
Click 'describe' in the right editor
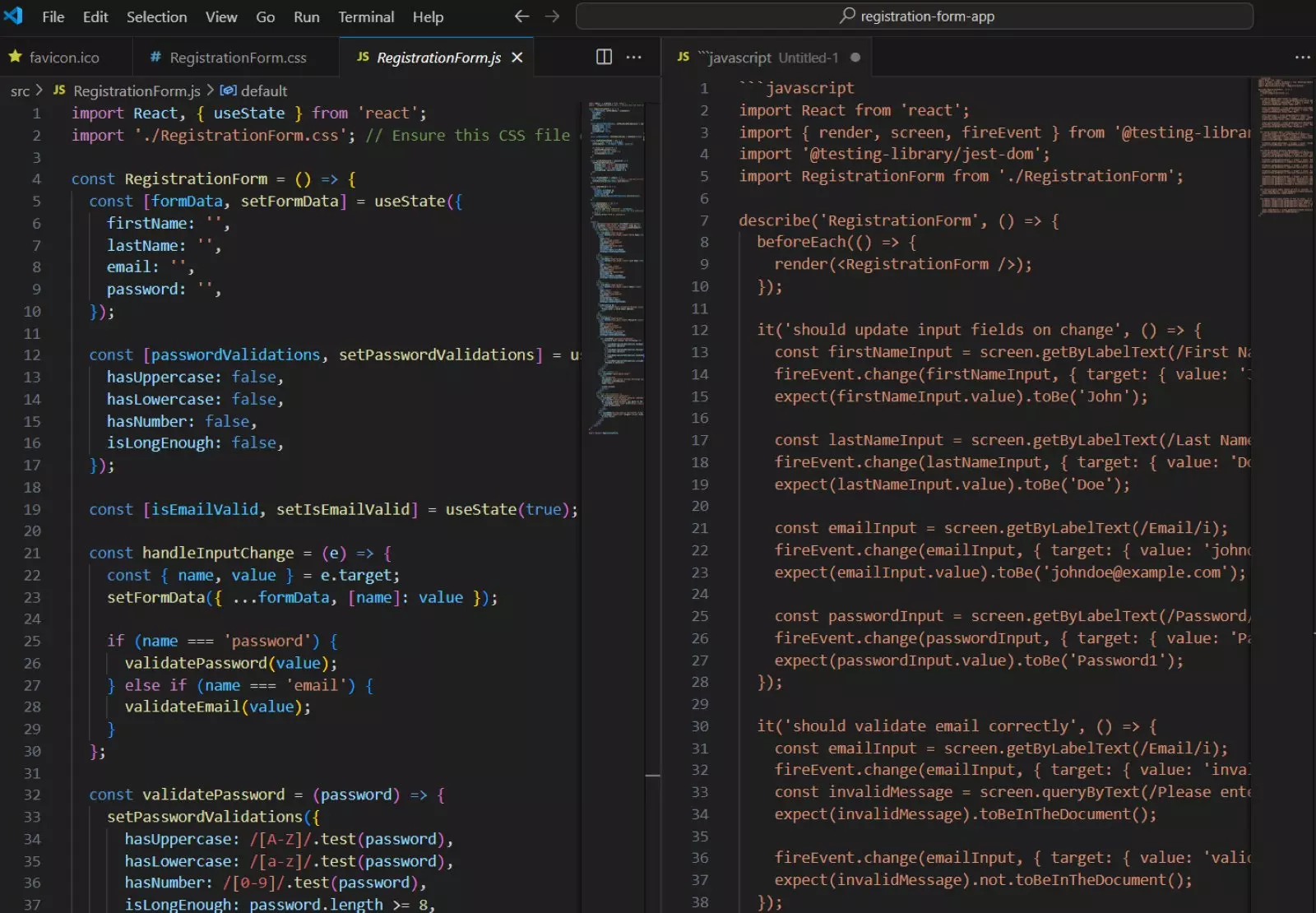click(774, 220)
